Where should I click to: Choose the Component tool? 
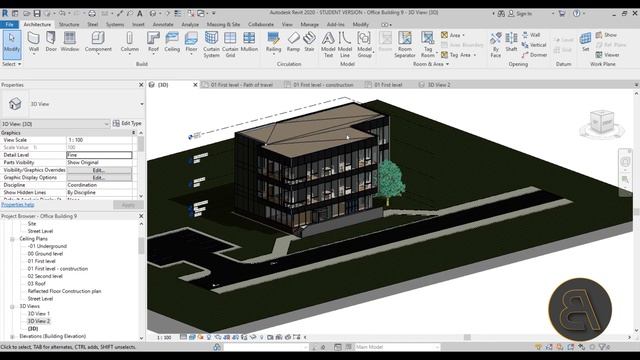click(98, 42)
